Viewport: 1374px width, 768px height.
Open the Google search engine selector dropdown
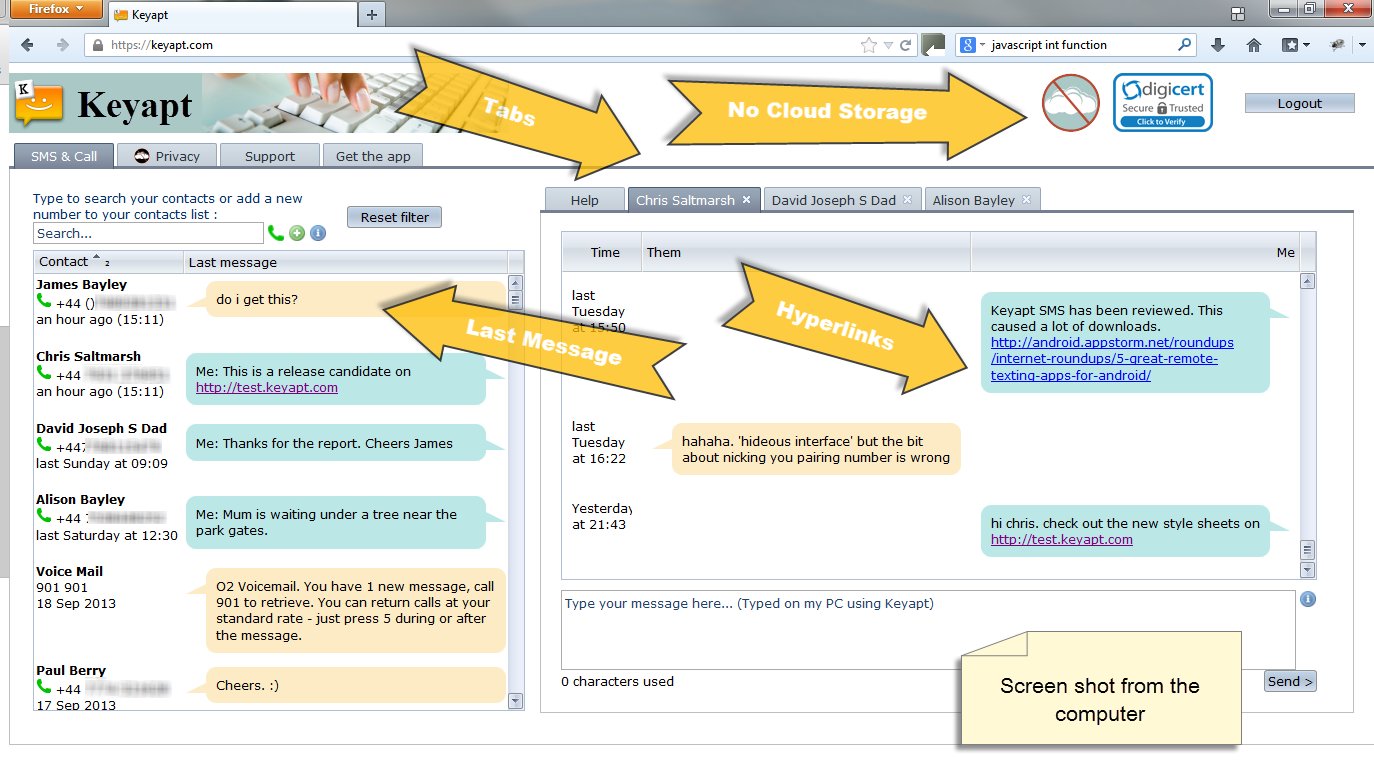(973, 45)
